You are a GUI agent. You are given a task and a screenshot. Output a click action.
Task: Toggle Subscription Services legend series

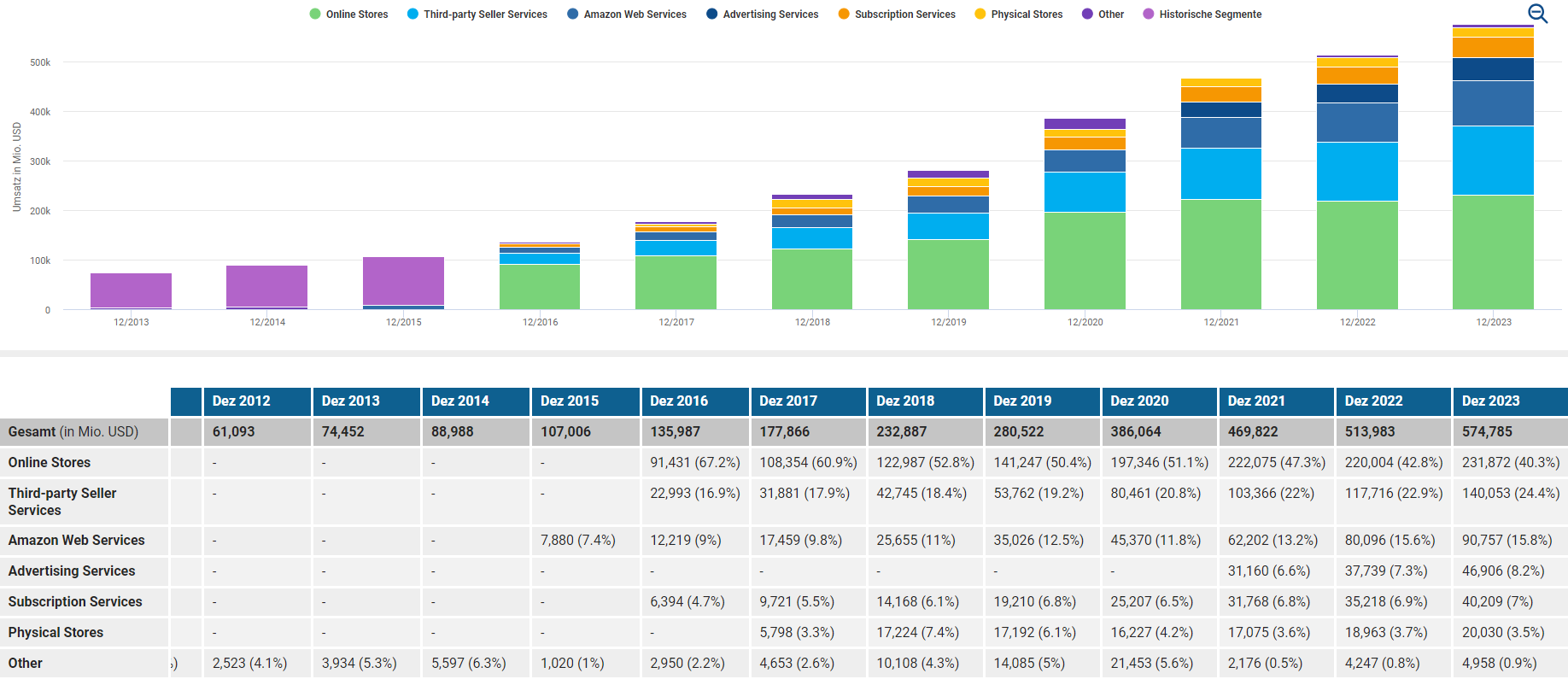coord(897,15)
